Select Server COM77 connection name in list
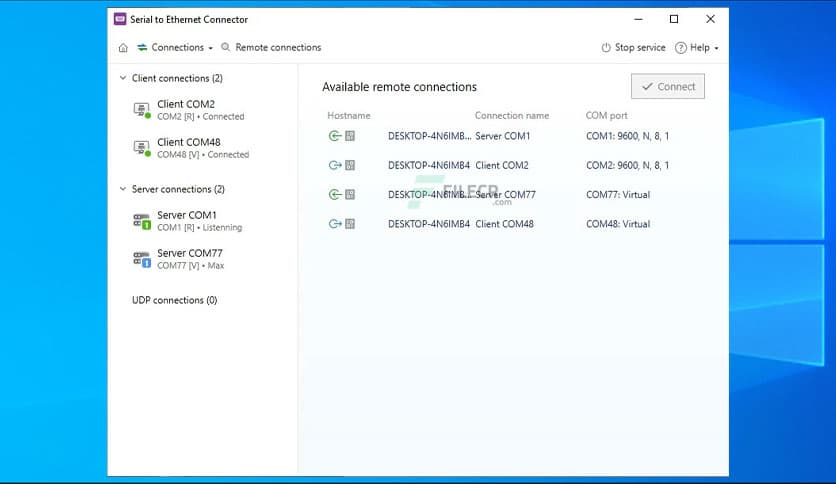Image resolution: width=836 pixels, height=484 pixels. [505, 195]
